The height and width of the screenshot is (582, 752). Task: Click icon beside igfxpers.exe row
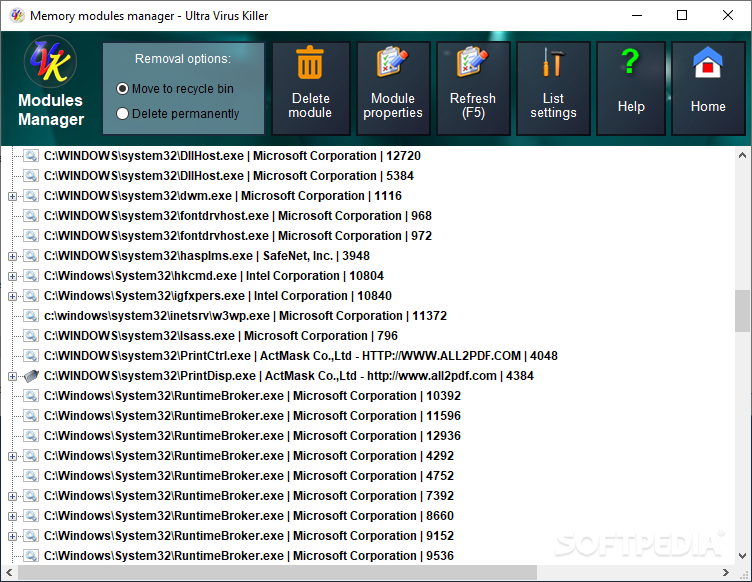coord(31,296)
